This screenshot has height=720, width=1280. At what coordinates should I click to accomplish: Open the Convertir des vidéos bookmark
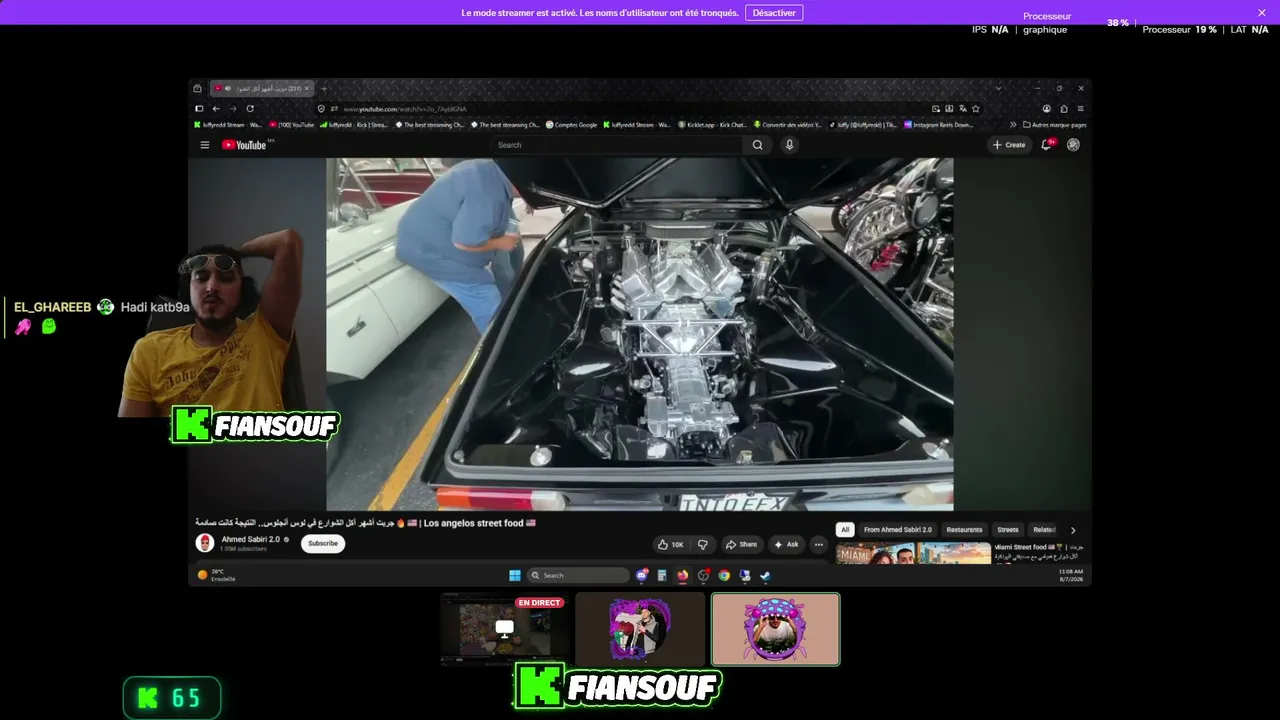pos(788,125)
